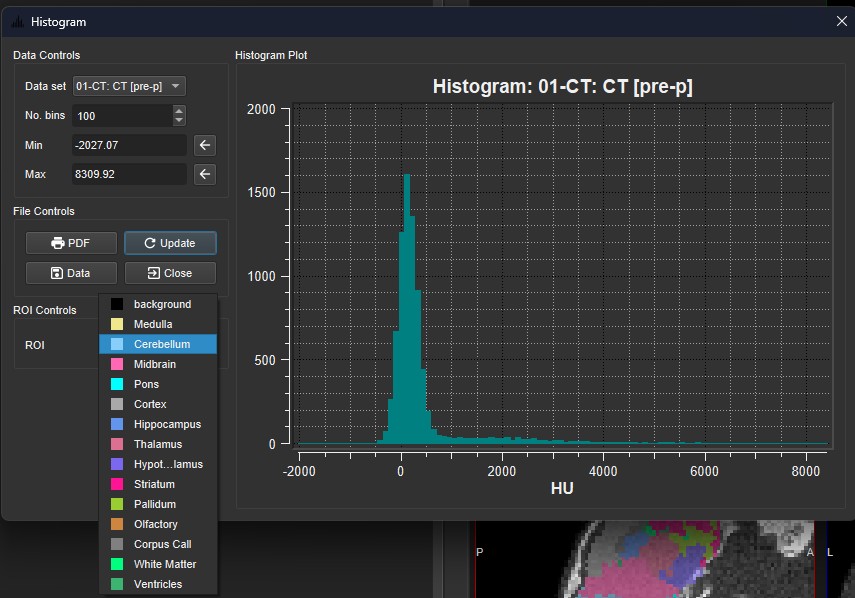
Task: Select Medulla from the ROI list
Action: coord(158,324)
